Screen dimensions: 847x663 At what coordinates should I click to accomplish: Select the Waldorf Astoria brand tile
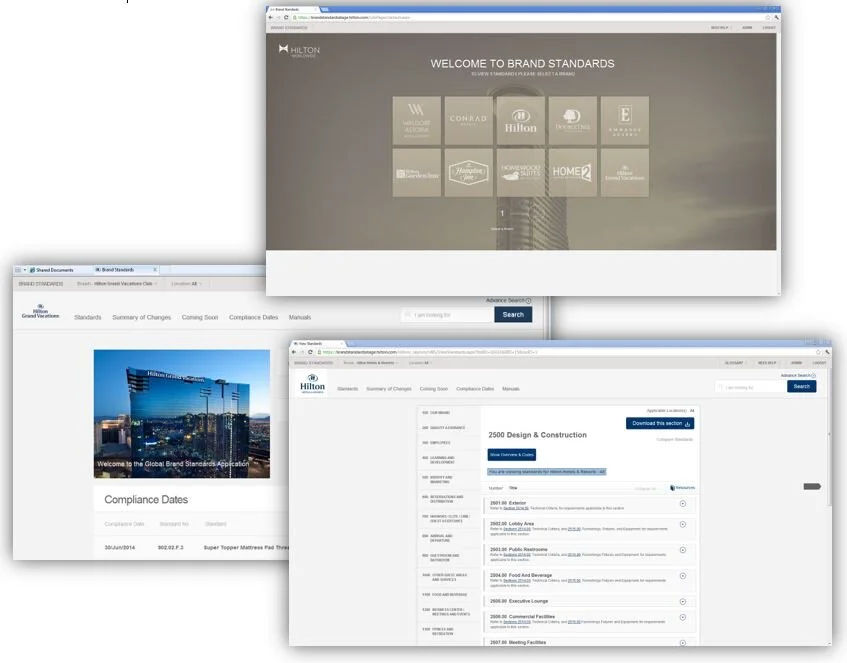coord(416,120)
